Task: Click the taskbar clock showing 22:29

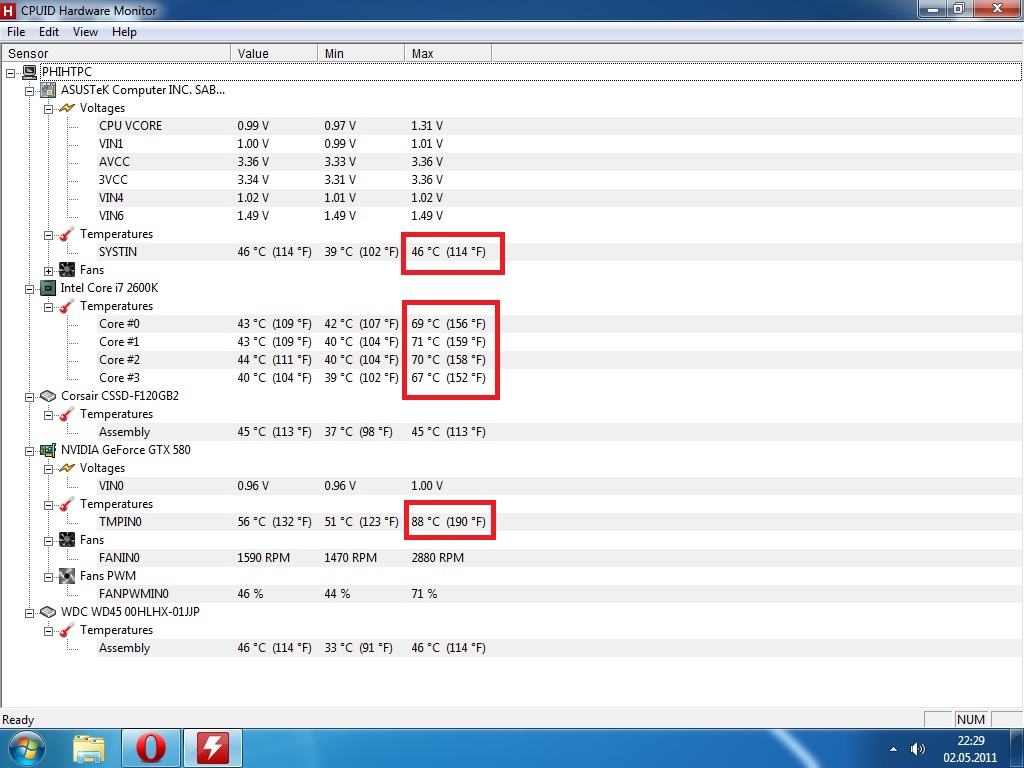Action: pyautogui.click(x=970, y=749)
